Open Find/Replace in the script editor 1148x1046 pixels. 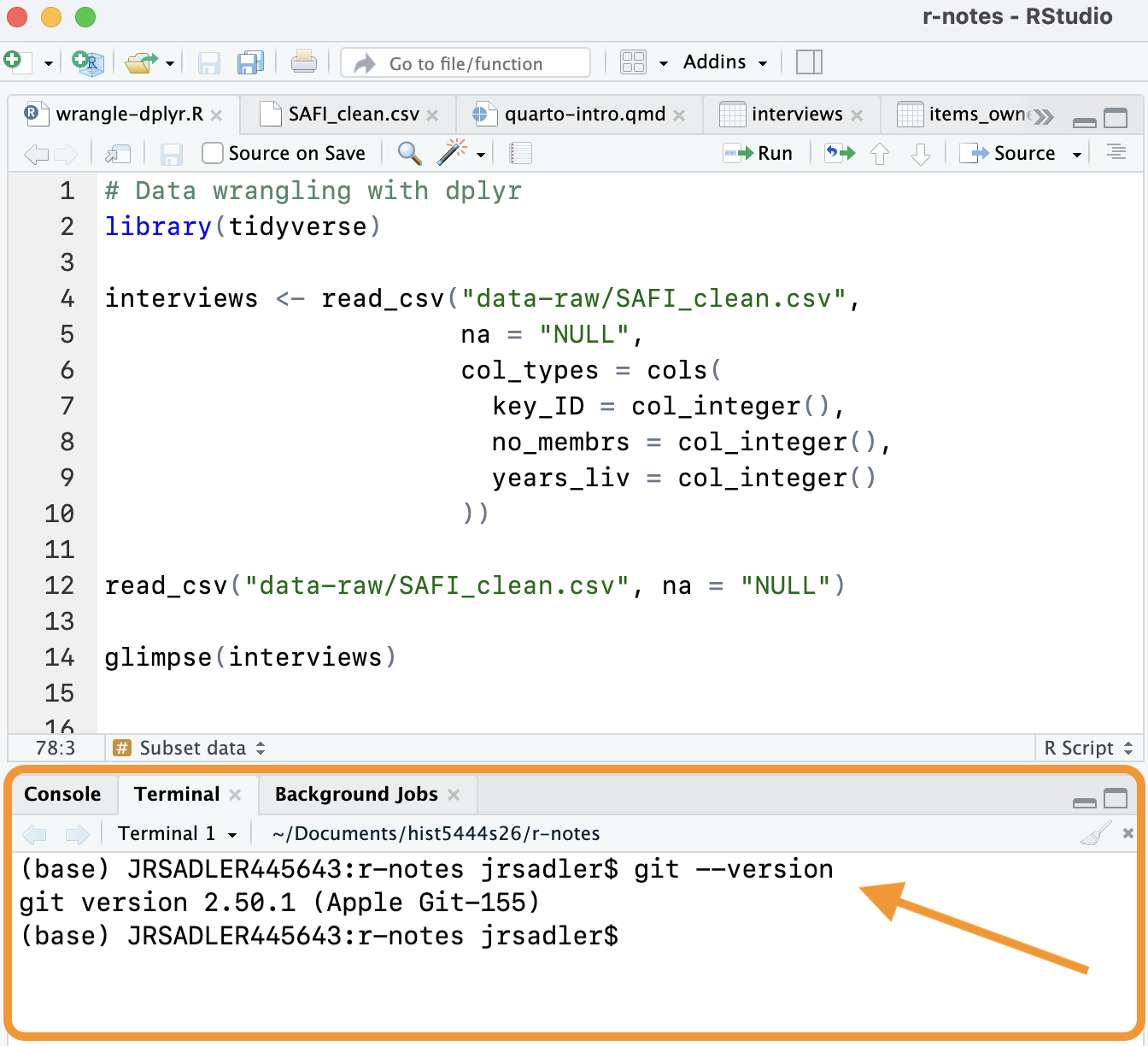click(409, 154)
